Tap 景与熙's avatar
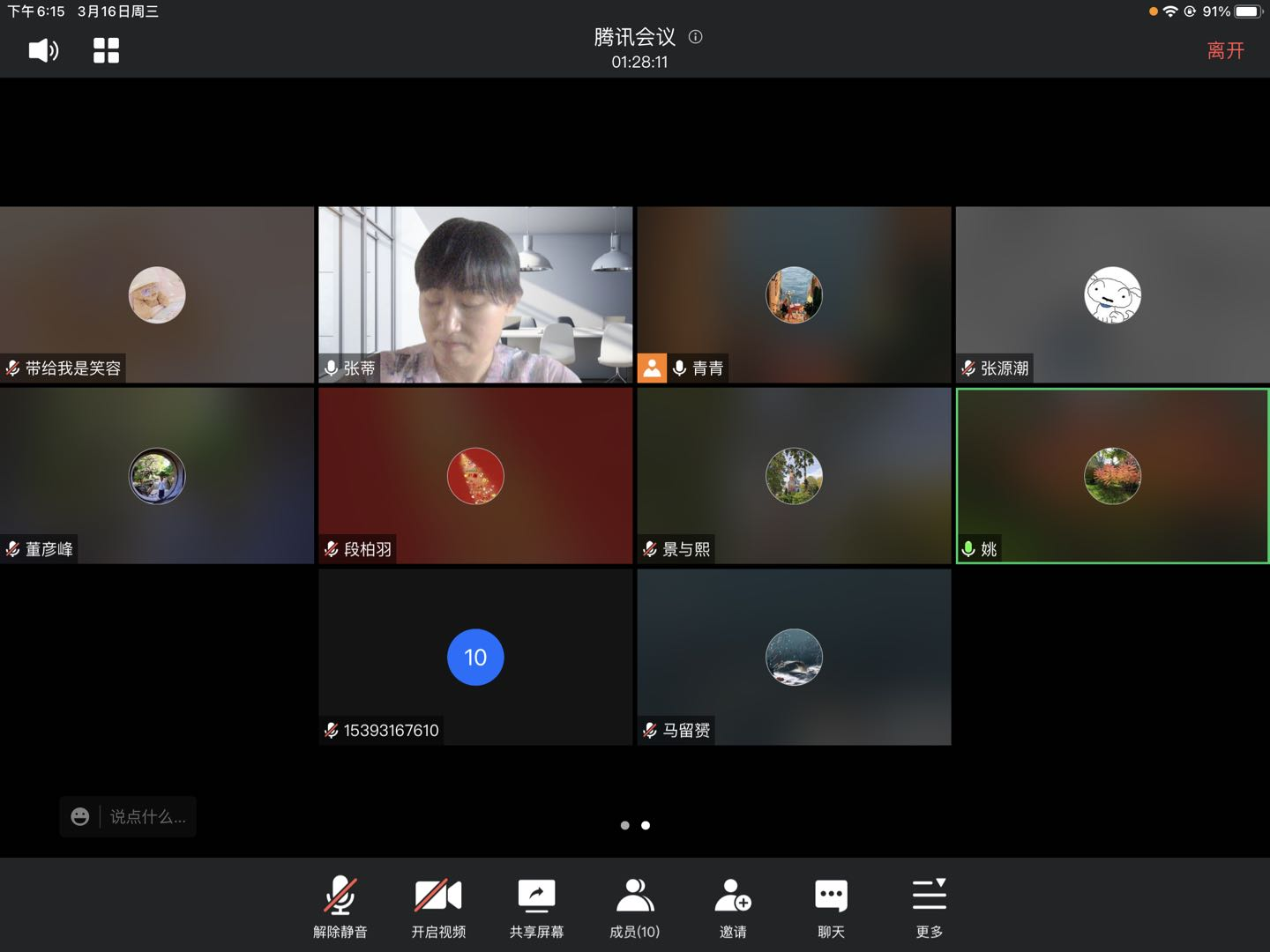This screenshot has width=1270, height=952. pos(794,476)
